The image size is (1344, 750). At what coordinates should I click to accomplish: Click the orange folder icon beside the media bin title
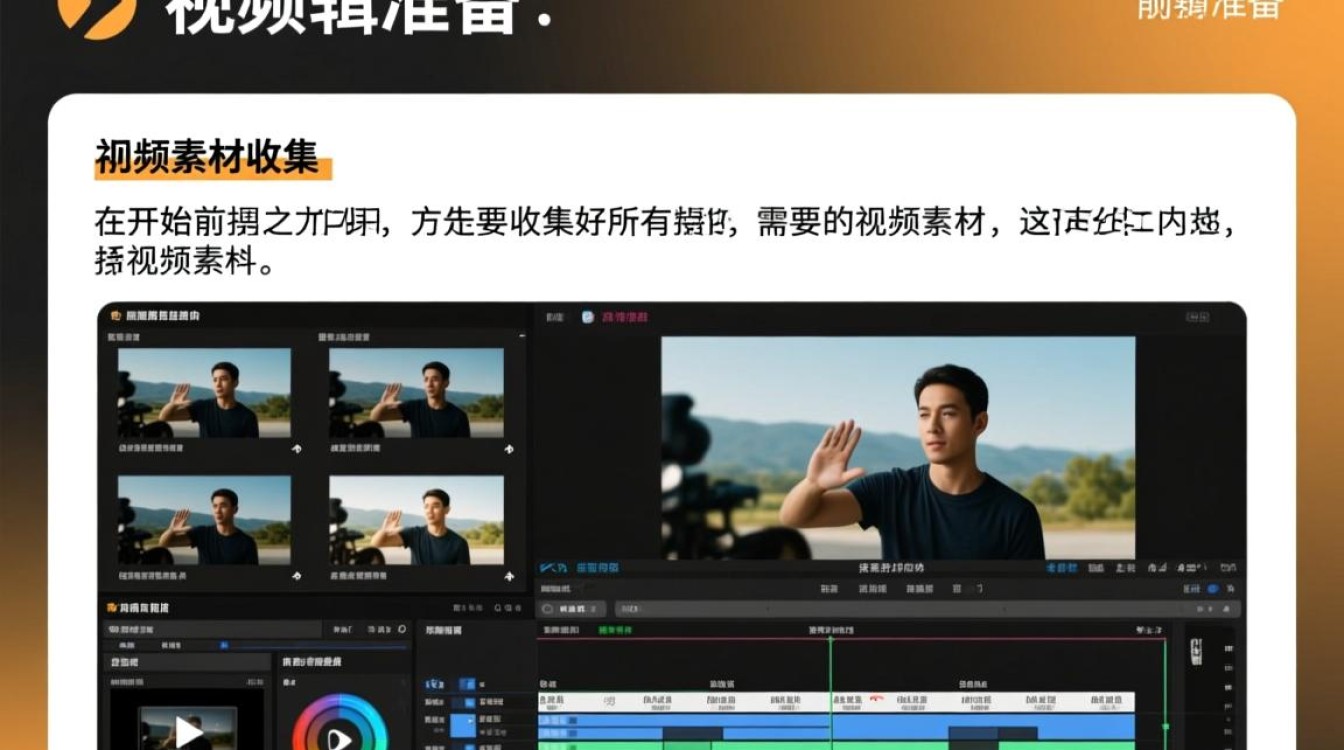click(x=116, y=315)
